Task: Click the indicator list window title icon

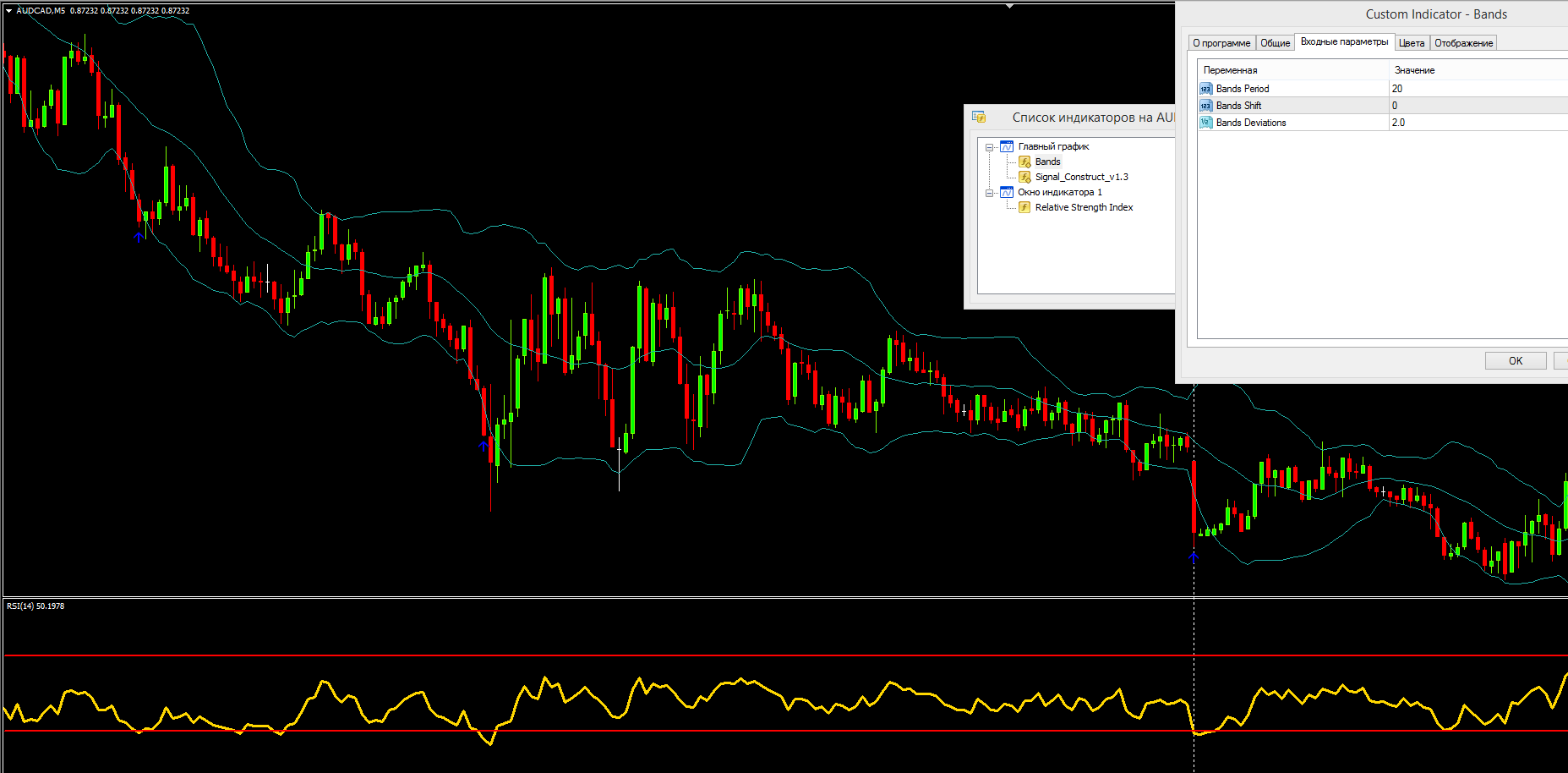Action: coord(979,117)
